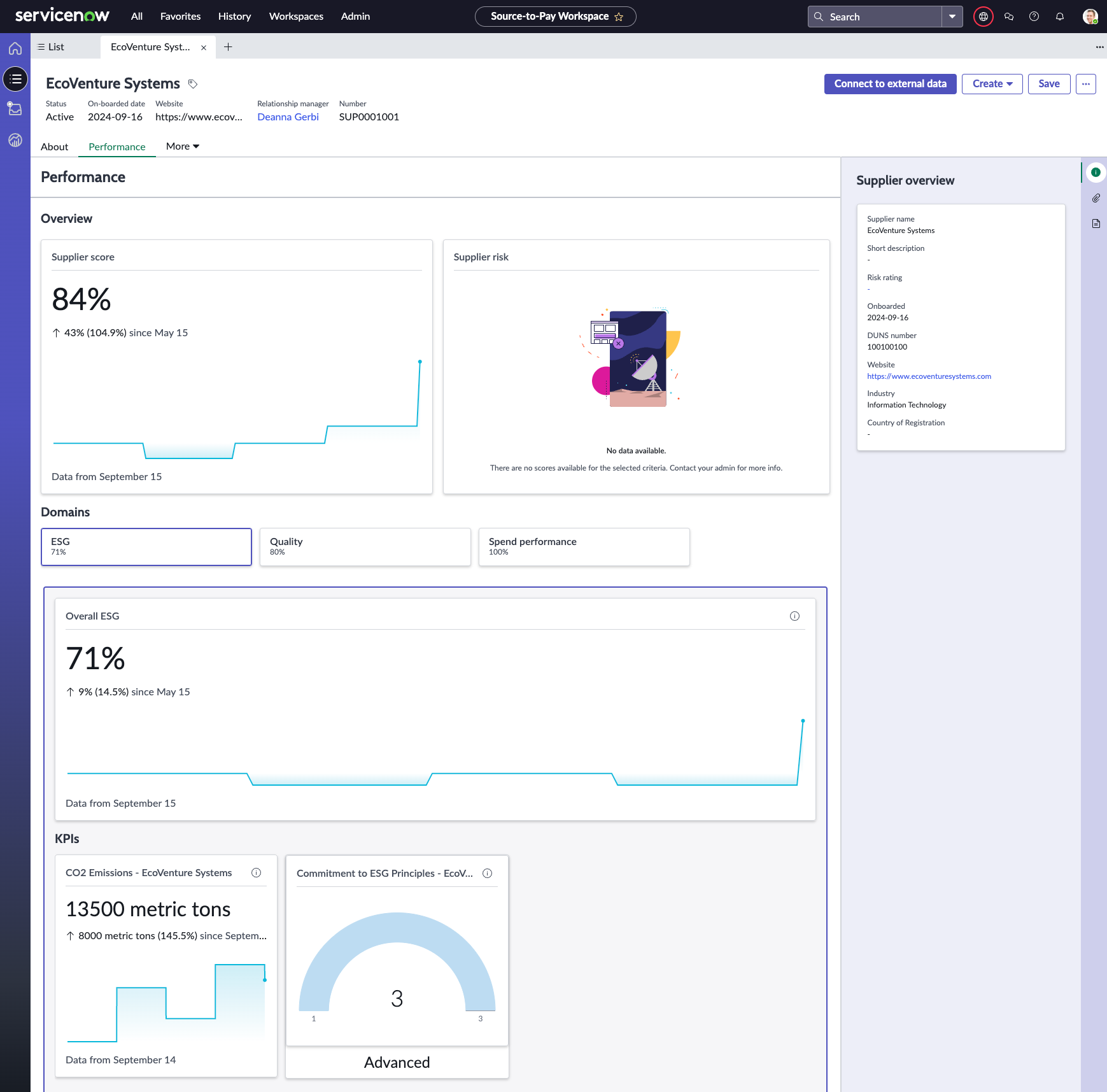The image size is (1107, 1092).
Task: Select the Quality domain card
Action: tap(365, 546)
